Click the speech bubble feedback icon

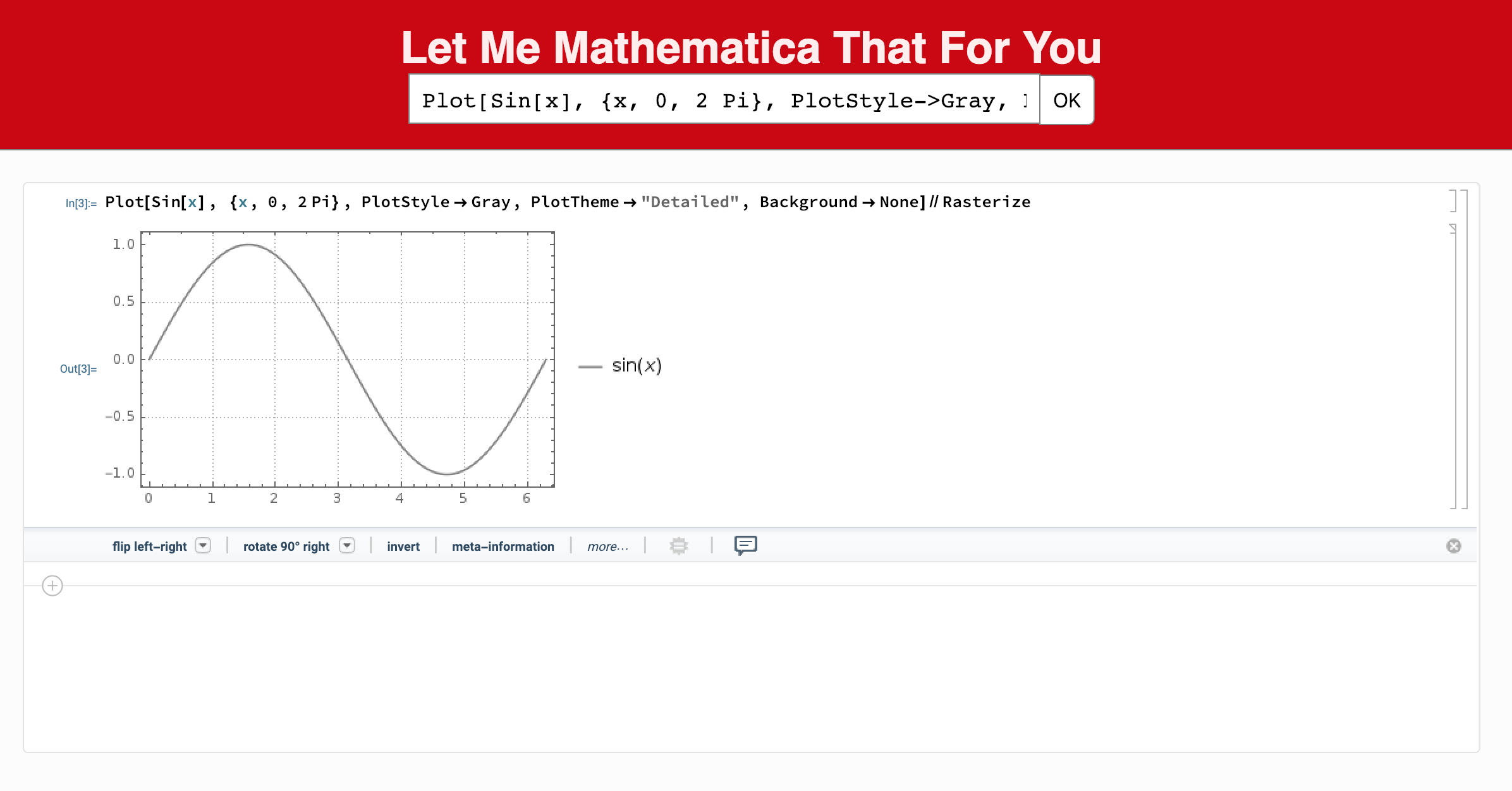(745, 545)
